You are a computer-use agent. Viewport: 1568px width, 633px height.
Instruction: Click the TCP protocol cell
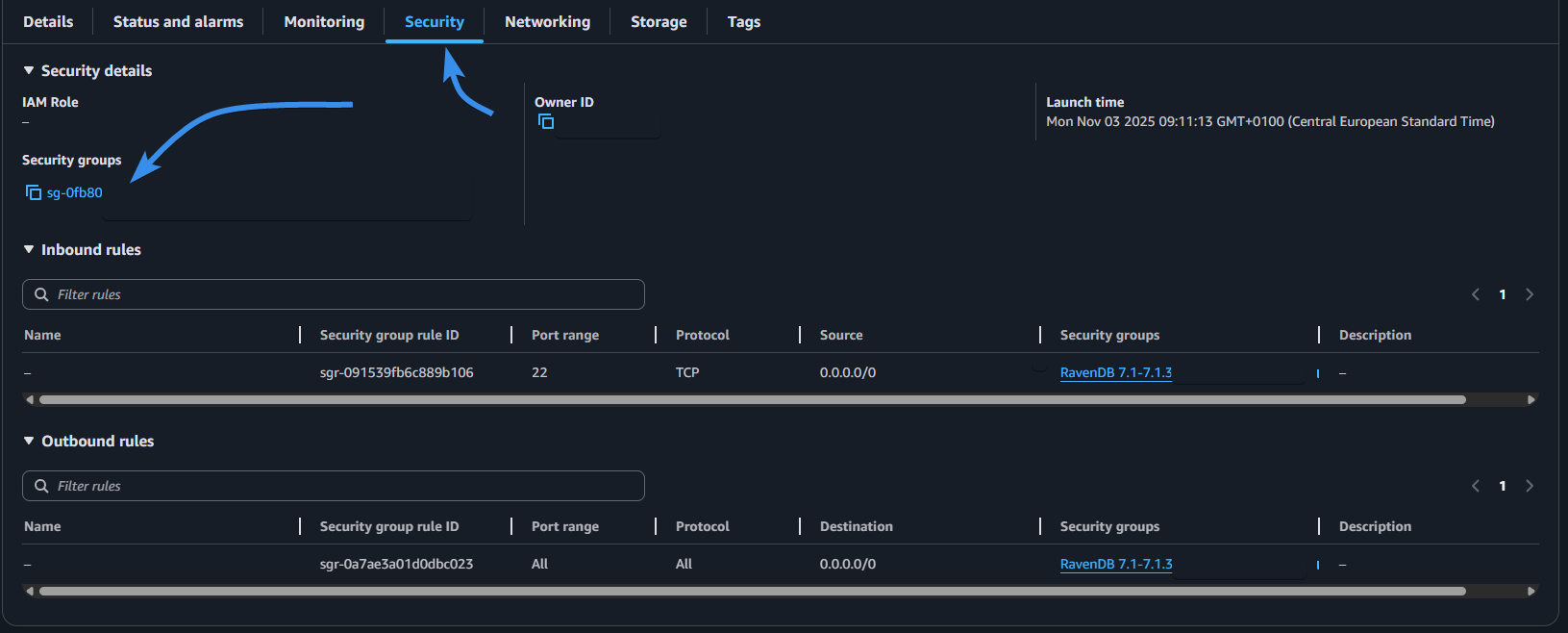687,372
